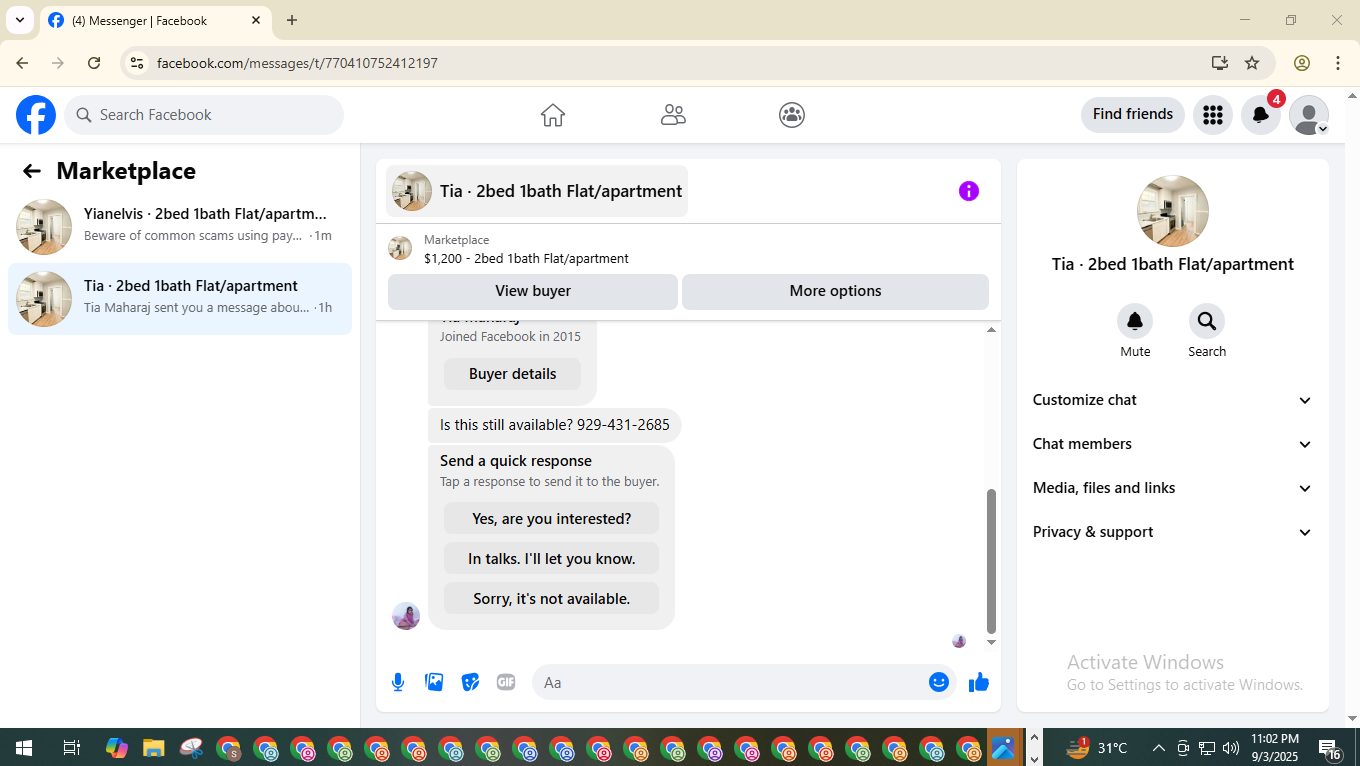
Task: Focus the Search Facebook field
Action: coord(204,115)
